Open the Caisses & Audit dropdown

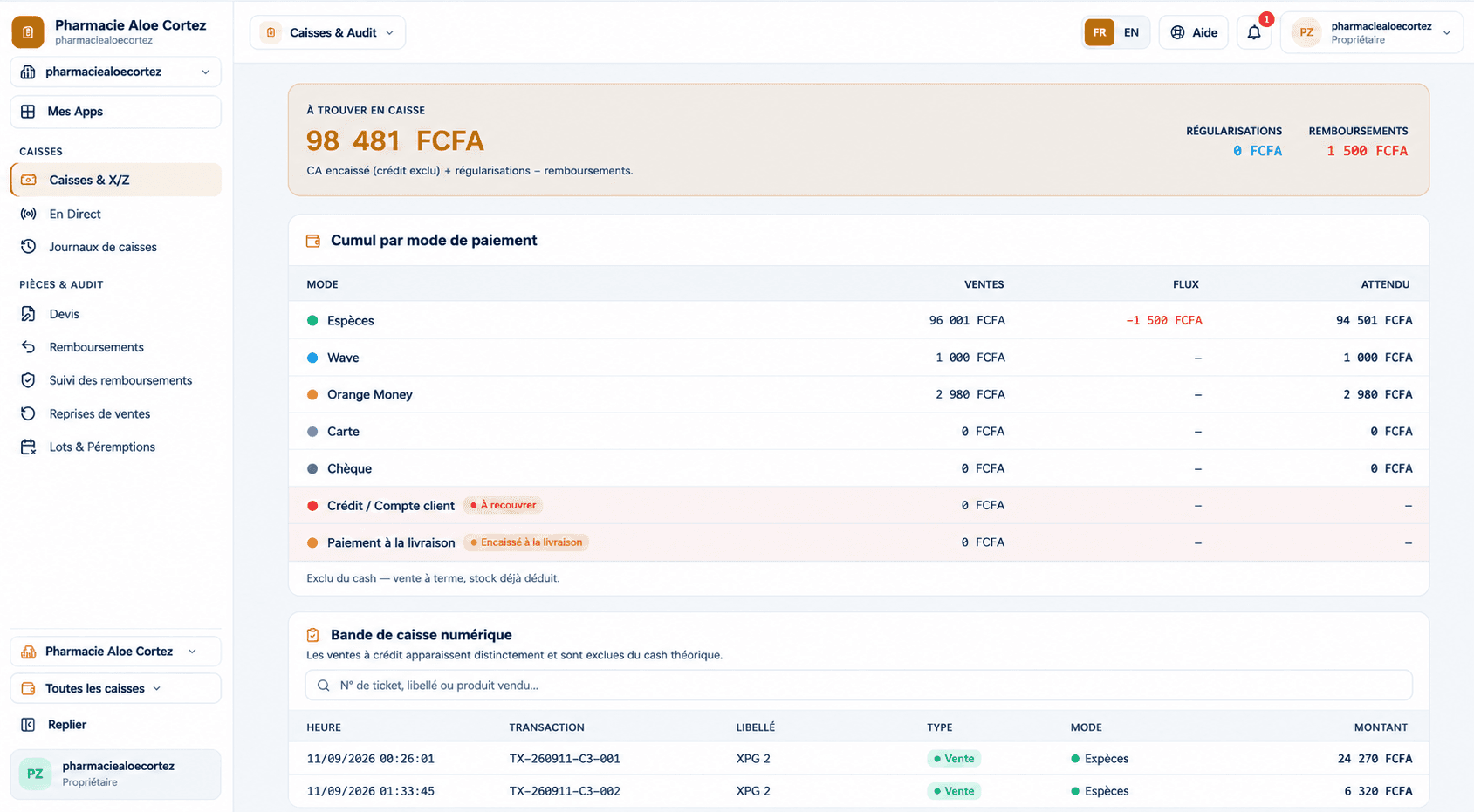pyautogui.click(x=327, y=32)
